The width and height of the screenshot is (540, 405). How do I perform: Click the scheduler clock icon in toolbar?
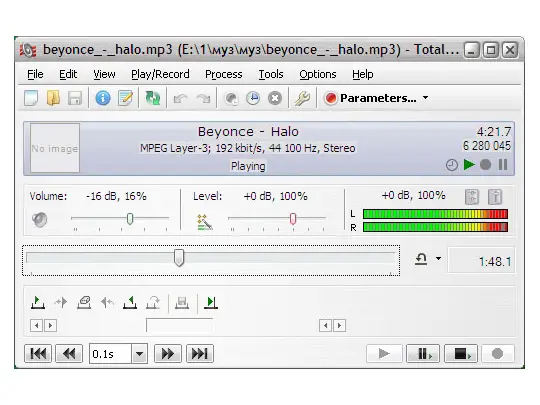253,98
